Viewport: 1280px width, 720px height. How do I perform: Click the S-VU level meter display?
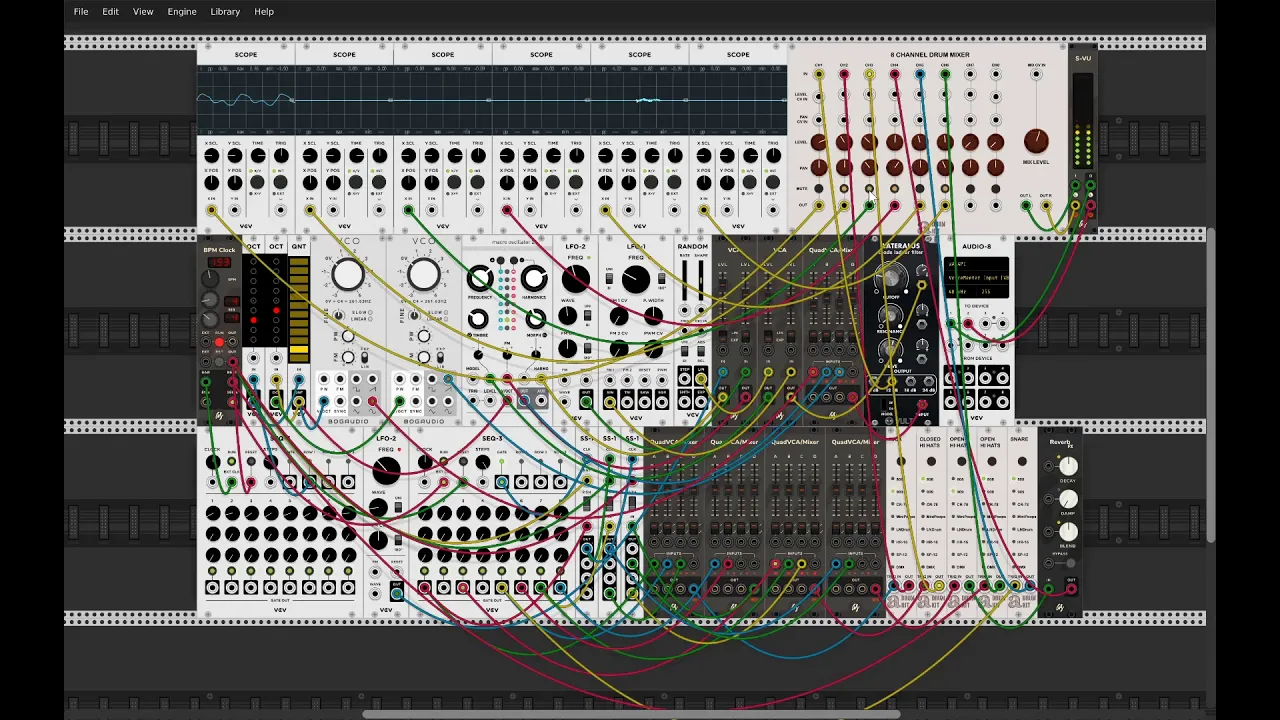click(1083, 120)
